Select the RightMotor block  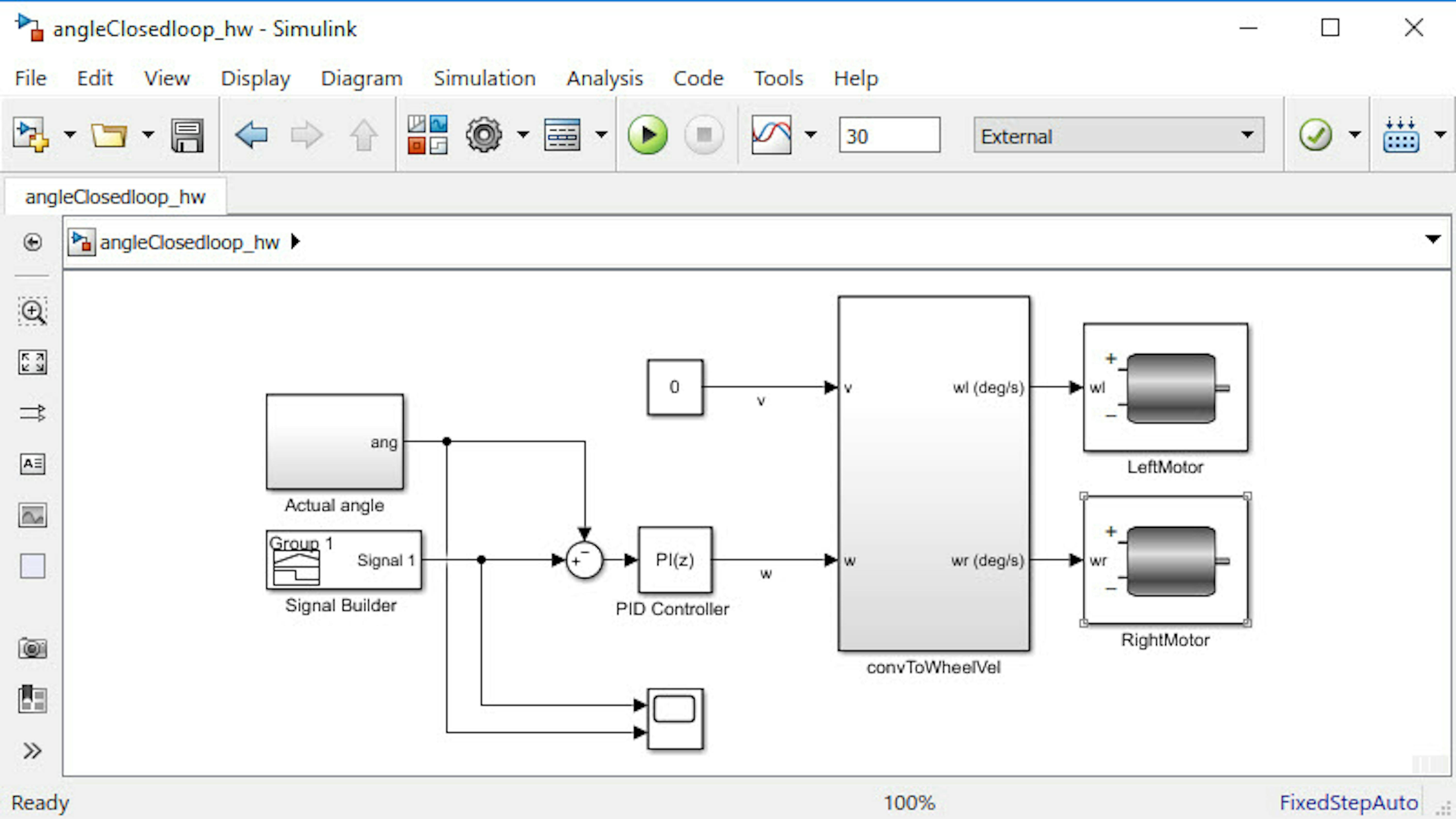(x=1166, y=560)
